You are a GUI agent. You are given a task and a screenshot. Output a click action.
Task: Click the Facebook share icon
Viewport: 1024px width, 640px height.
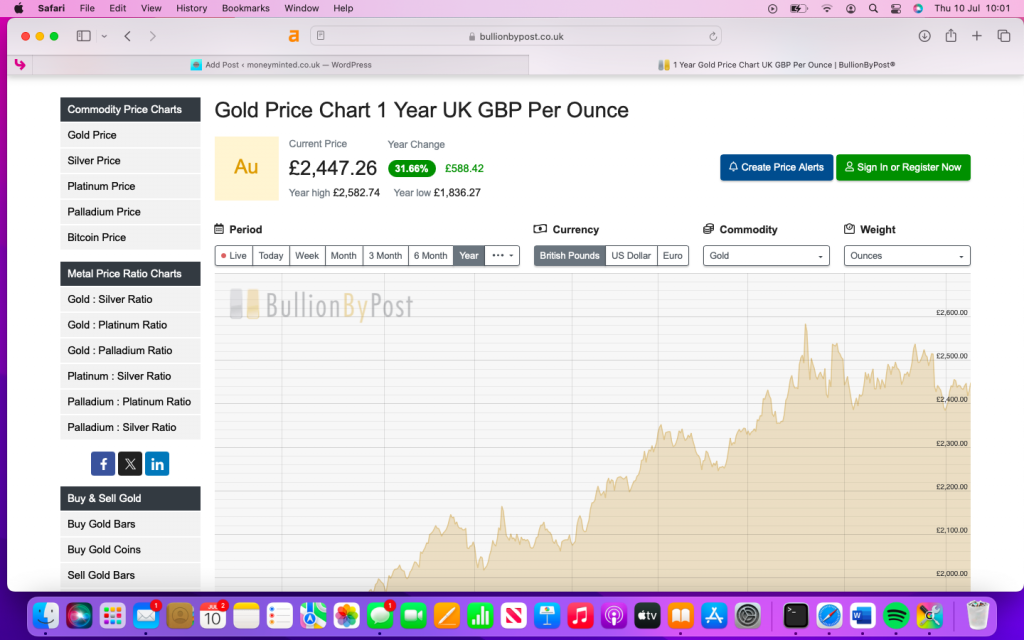tap(103, 464)
